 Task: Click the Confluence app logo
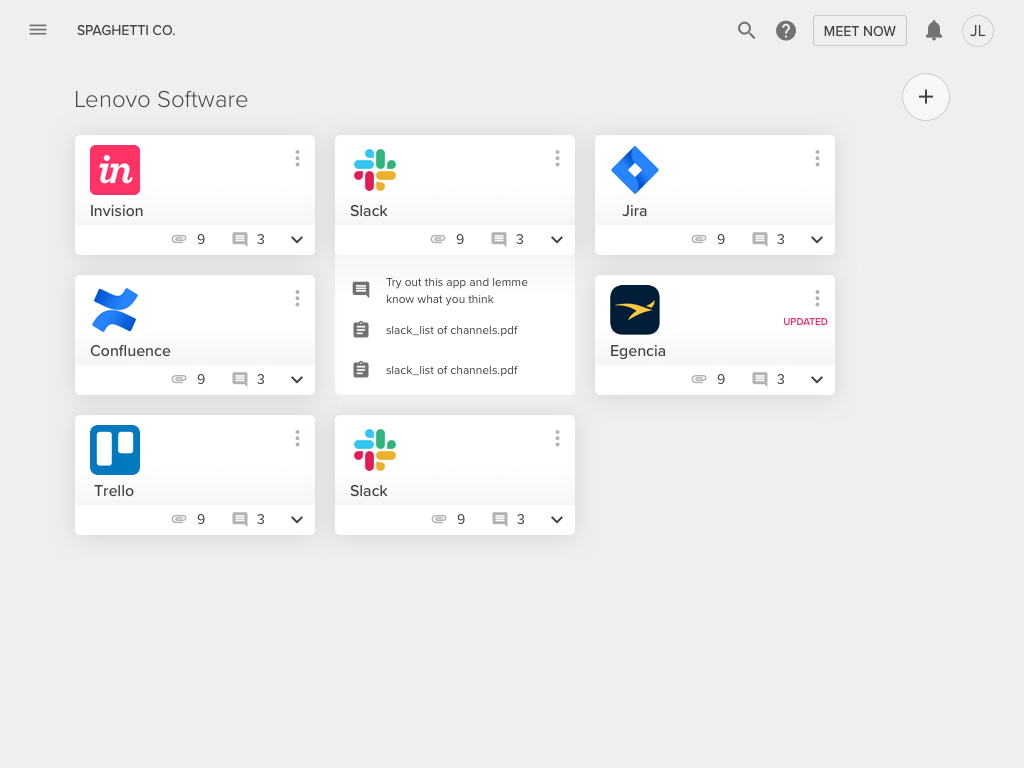pos(115,310)
